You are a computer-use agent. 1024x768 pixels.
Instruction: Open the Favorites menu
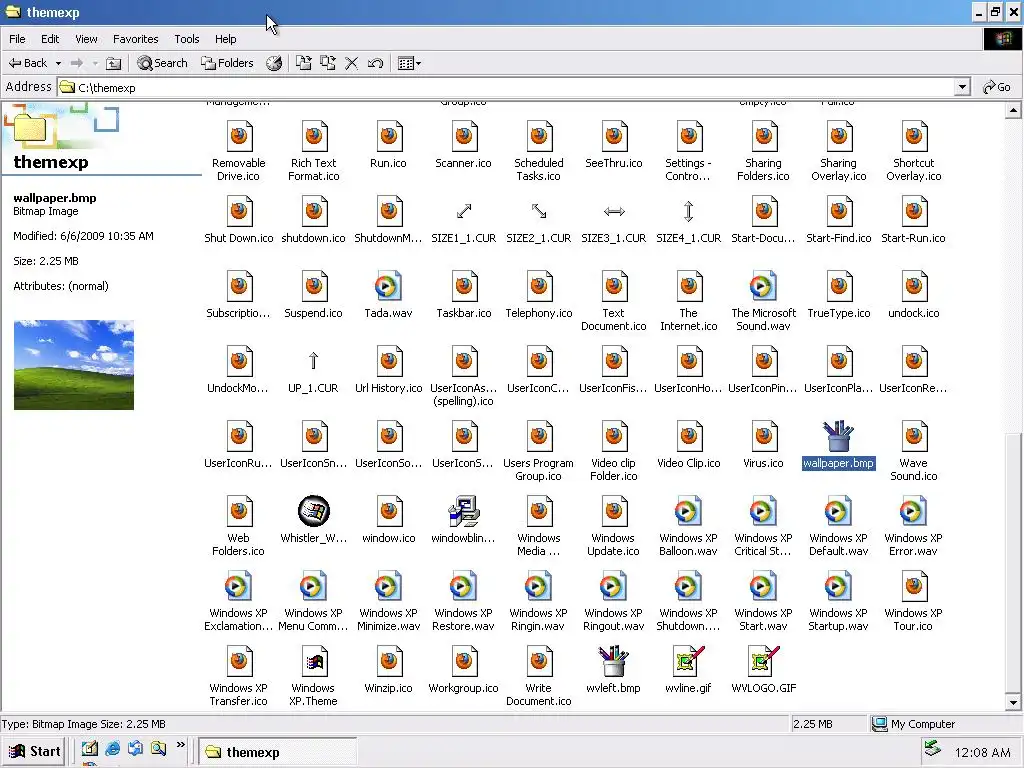pos(135,39)
